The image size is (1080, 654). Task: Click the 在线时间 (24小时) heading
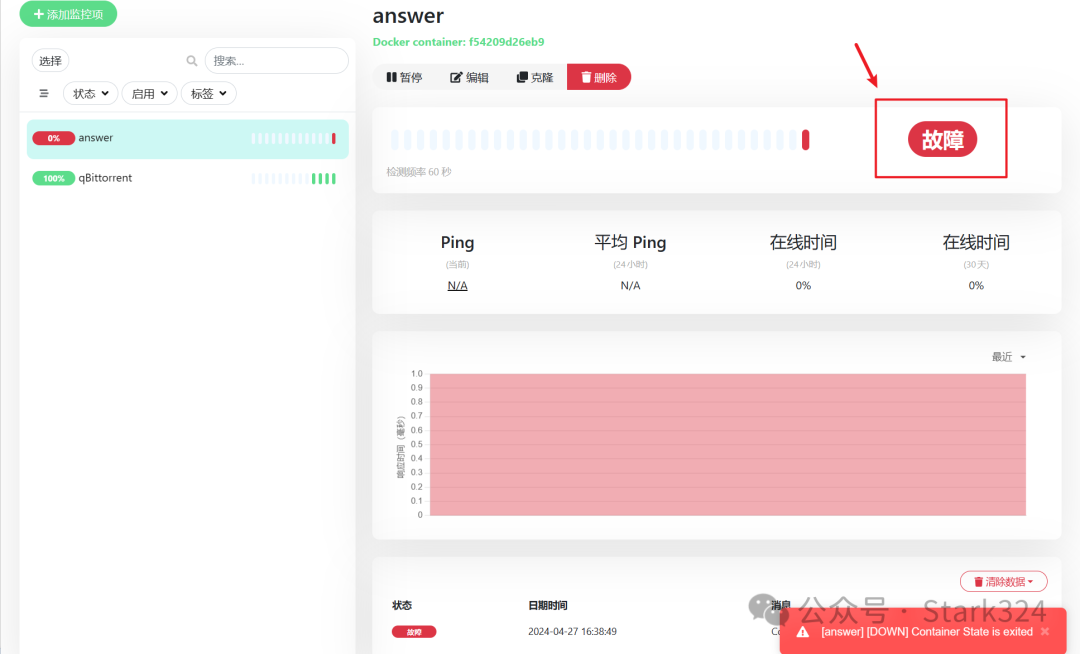(x=803, y=242)
